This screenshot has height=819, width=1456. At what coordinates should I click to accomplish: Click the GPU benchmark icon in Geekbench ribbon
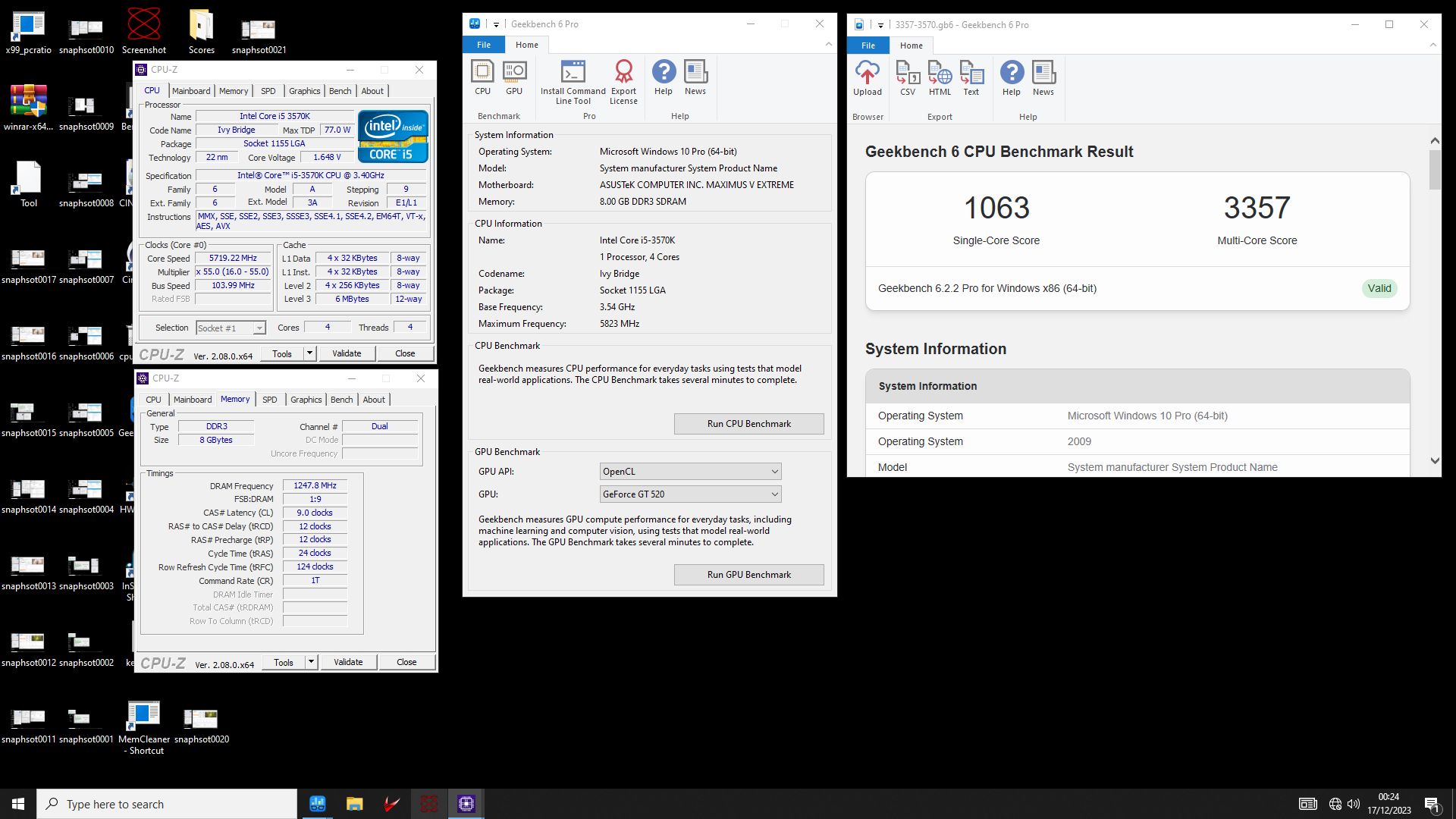pos(514,78)
